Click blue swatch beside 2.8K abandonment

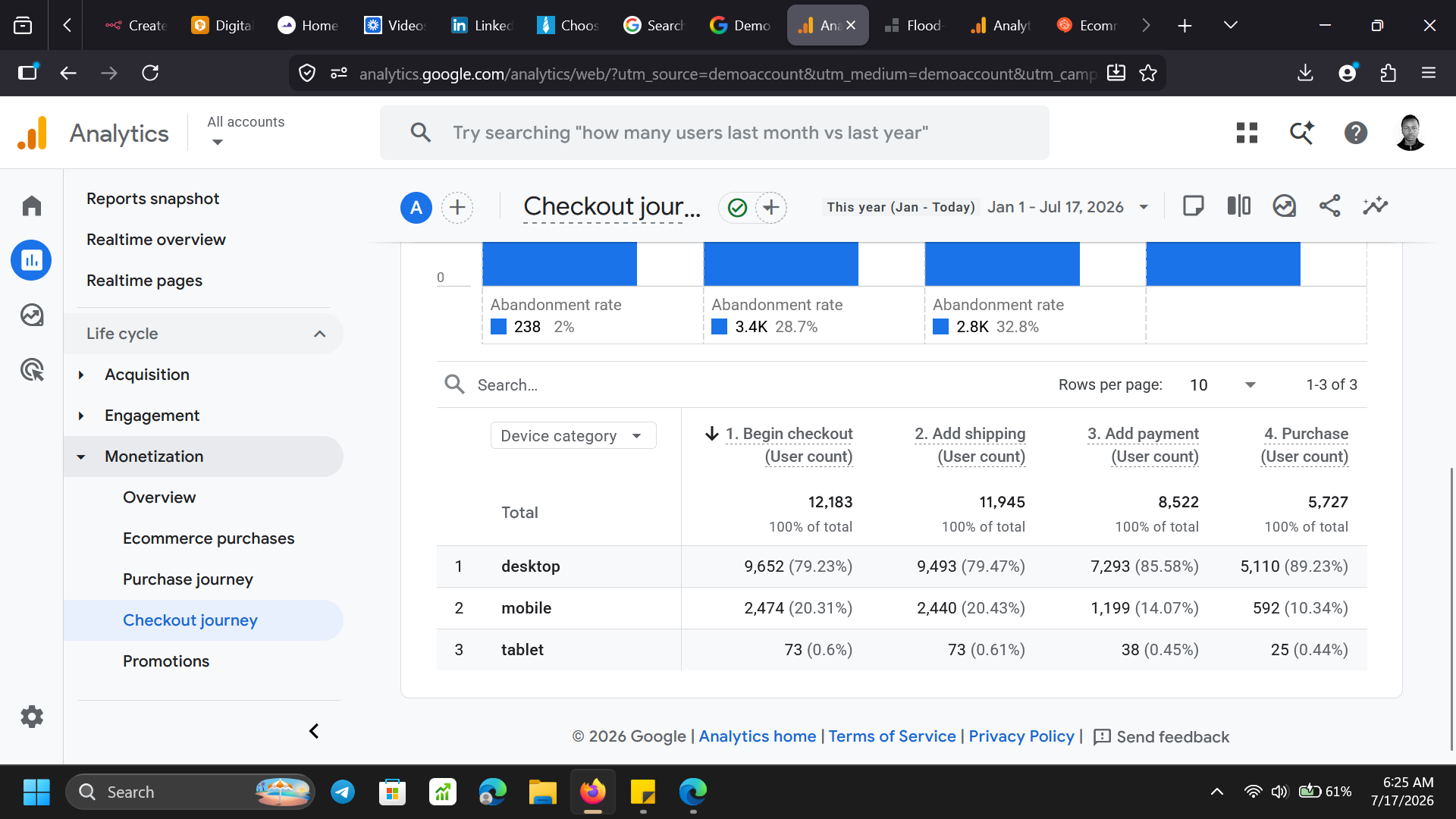941,327
